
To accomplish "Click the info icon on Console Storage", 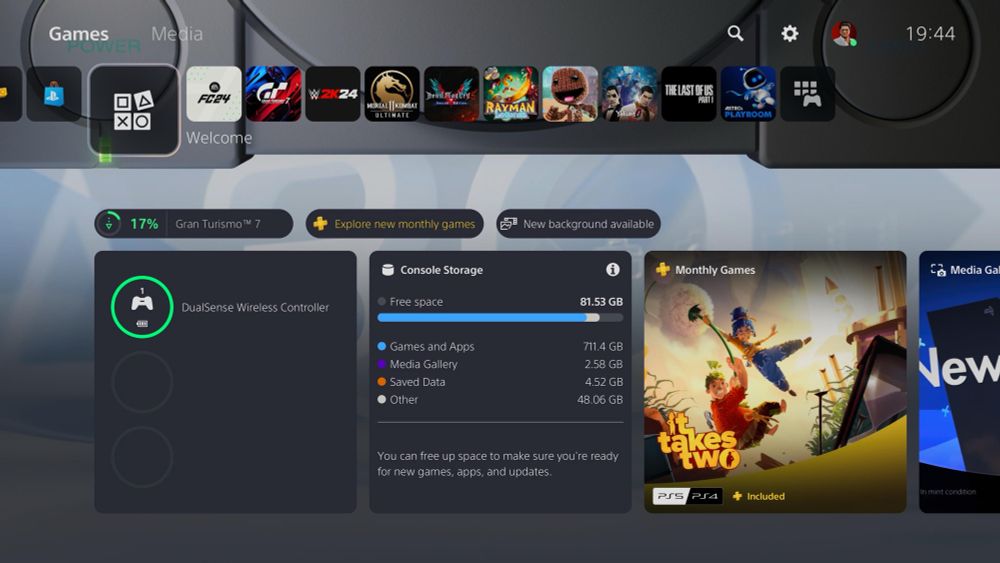I will point(612,270).
